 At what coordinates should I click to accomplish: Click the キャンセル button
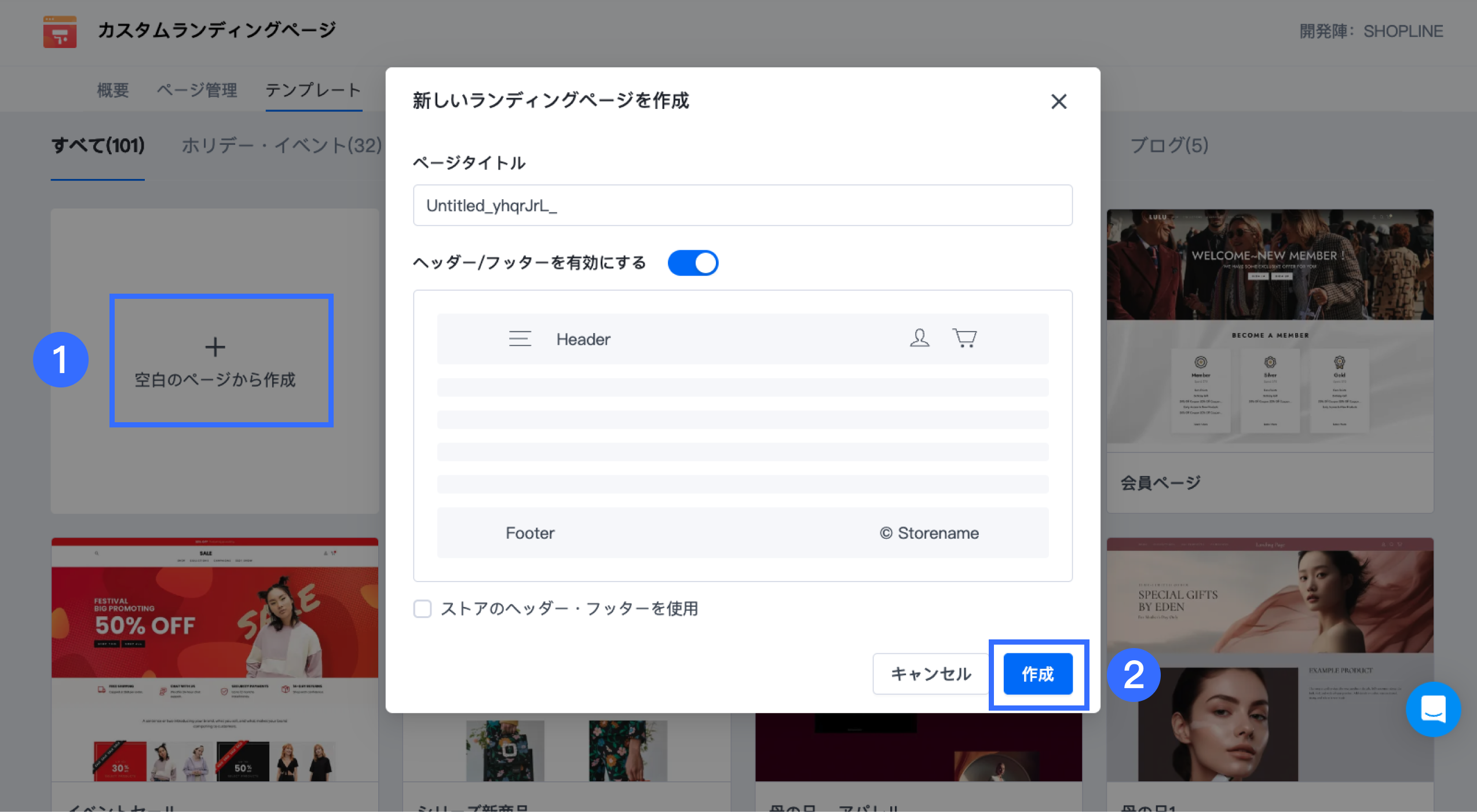[930, 674]
